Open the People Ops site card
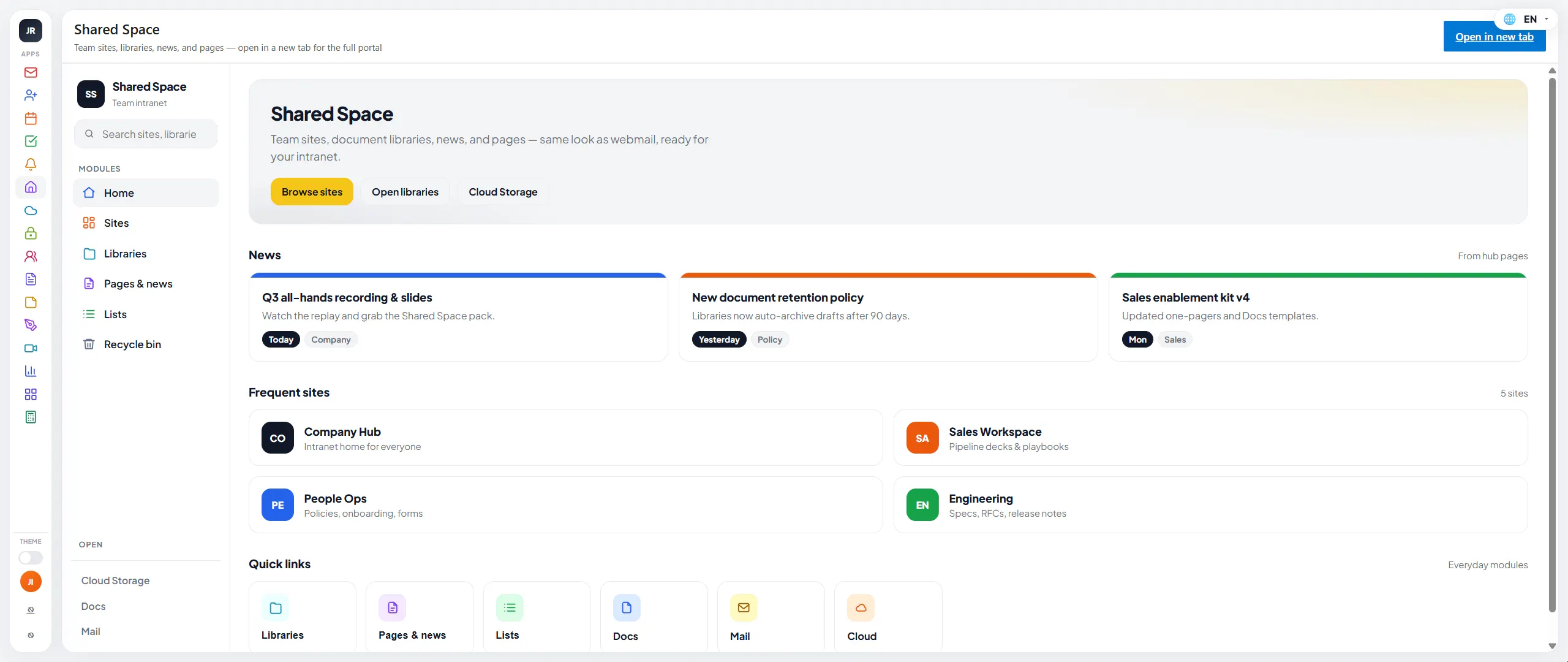The image size is (1568, 662). [565, 504]
